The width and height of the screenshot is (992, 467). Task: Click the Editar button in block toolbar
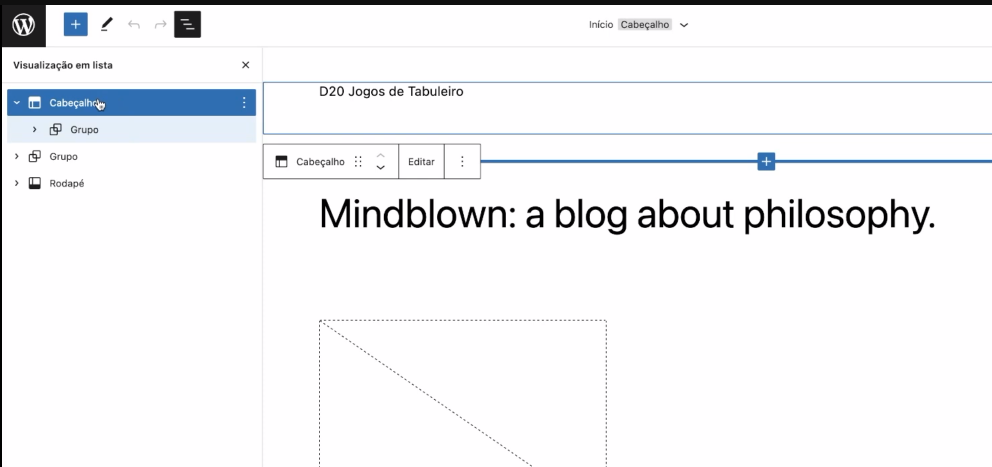(421, 161)
